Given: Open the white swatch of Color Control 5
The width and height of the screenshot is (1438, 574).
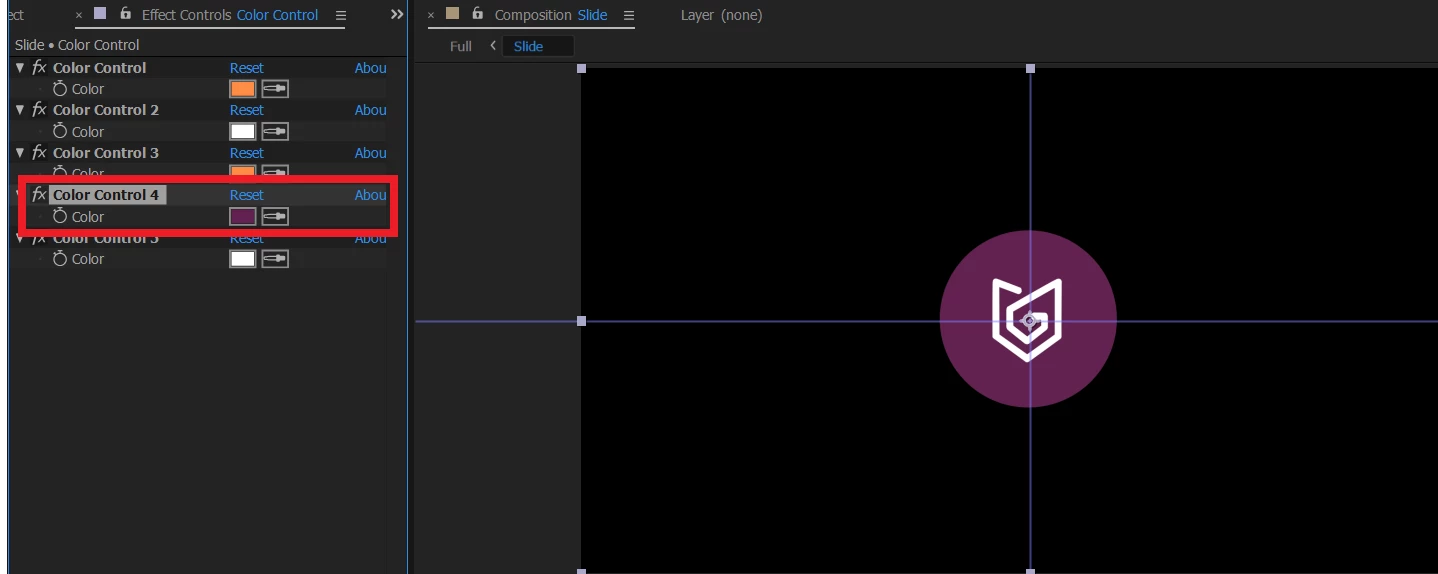Looking at the screenshot, I should pos(243,258).
